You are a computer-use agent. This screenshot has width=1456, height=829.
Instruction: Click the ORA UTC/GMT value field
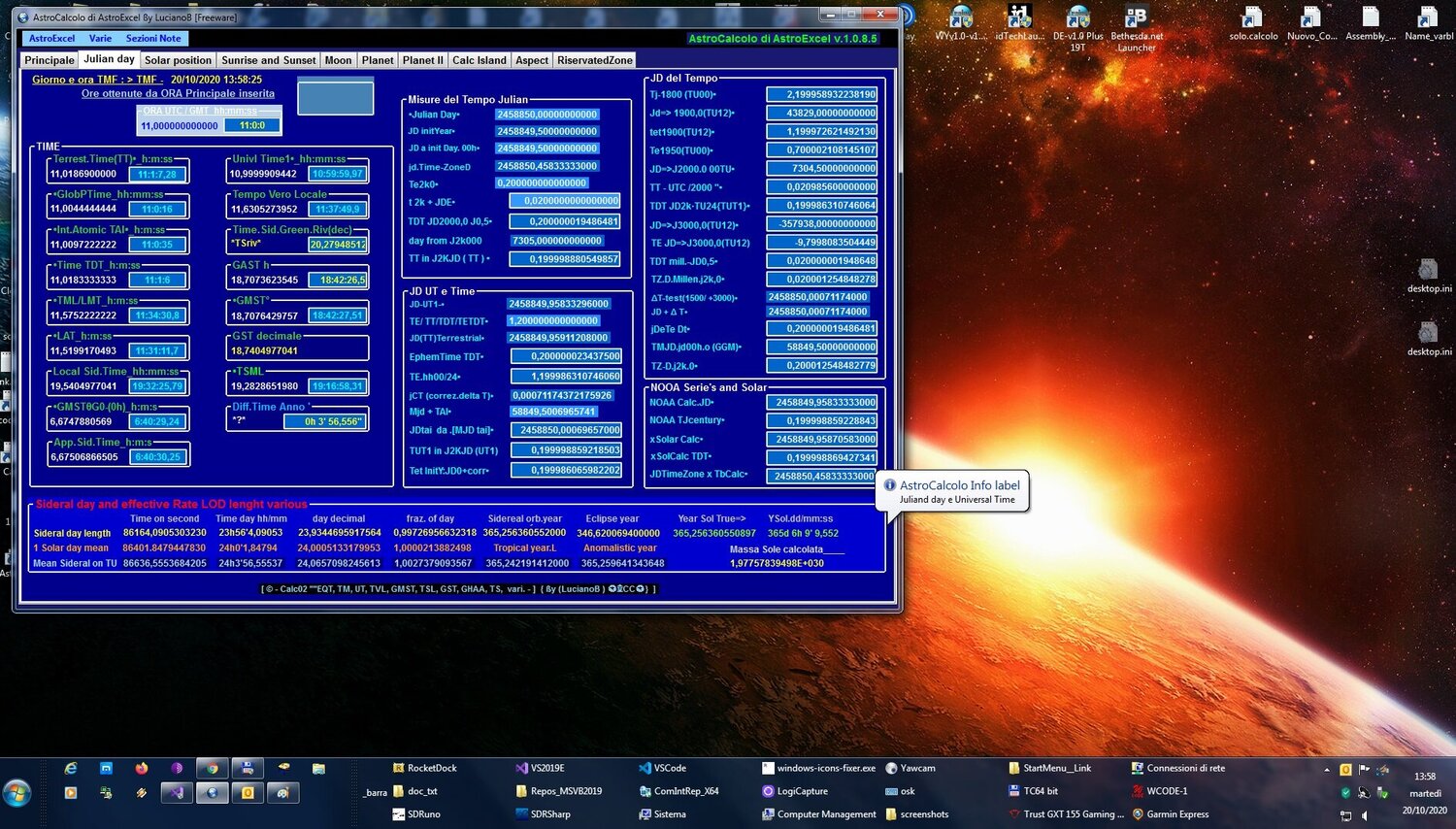coord(180,125)
